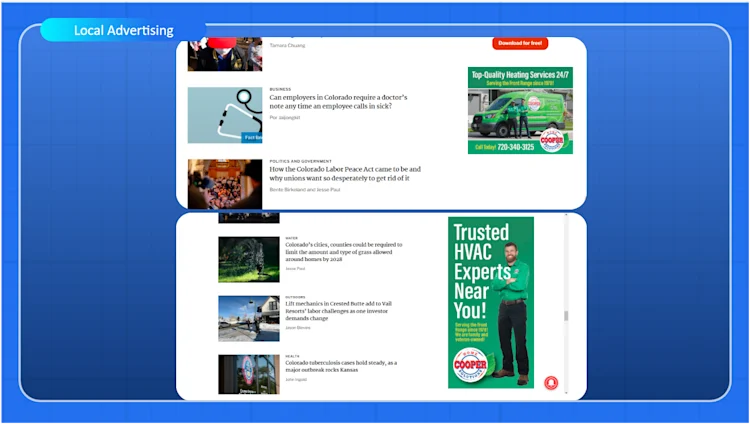Click the vertical scrollbar thumb in lower panel
Image resolution: width=750 pixels, height=424 pixels.
click(x=566, y=316)
